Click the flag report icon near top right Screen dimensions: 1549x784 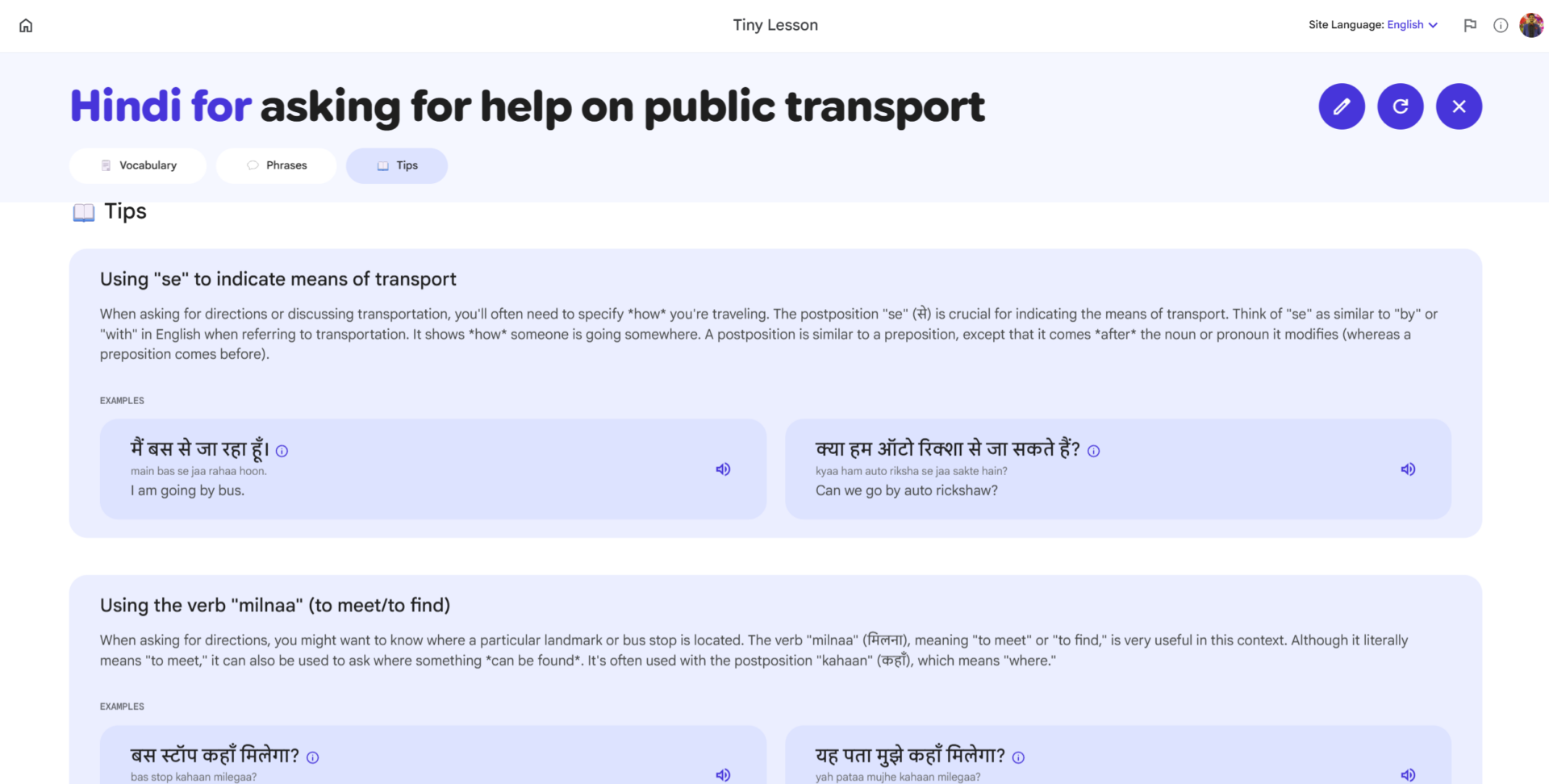(x=1470, y=25)
